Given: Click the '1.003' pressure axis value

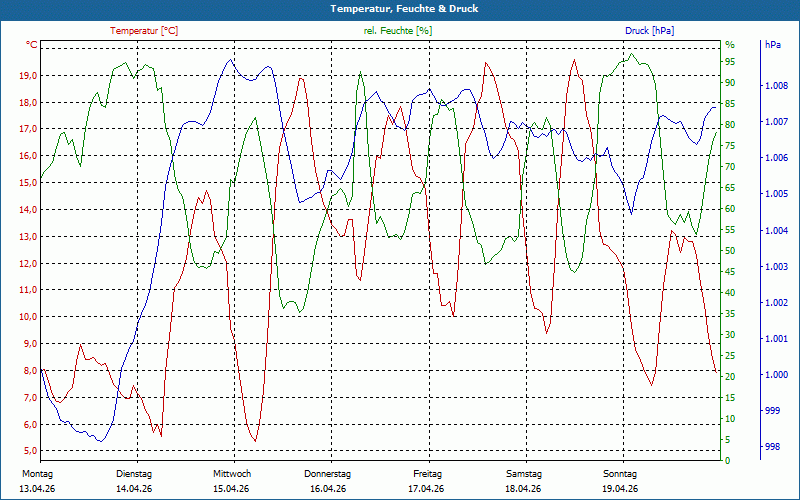Looking at the screenshot, I should 777,267.
